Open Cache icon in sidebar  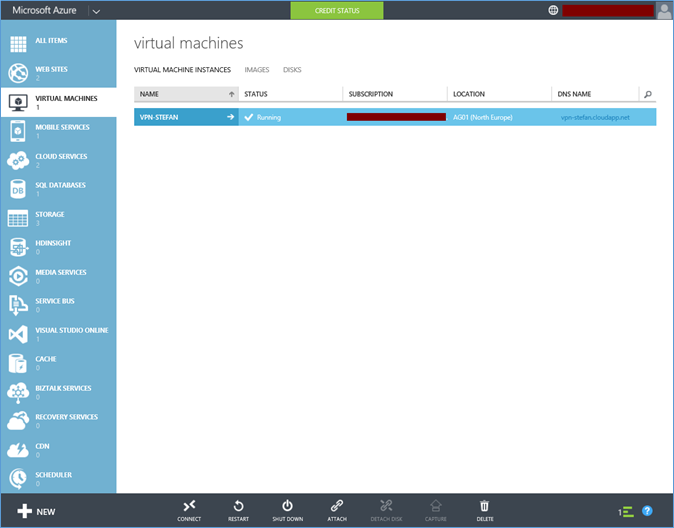coord(18,363)
